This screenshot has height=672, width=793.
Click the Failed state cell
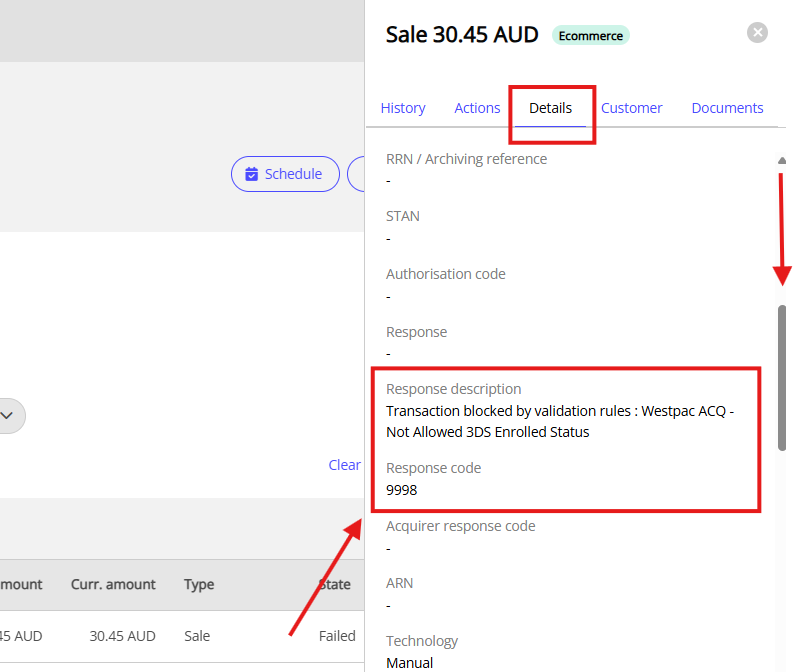point(337,636)
